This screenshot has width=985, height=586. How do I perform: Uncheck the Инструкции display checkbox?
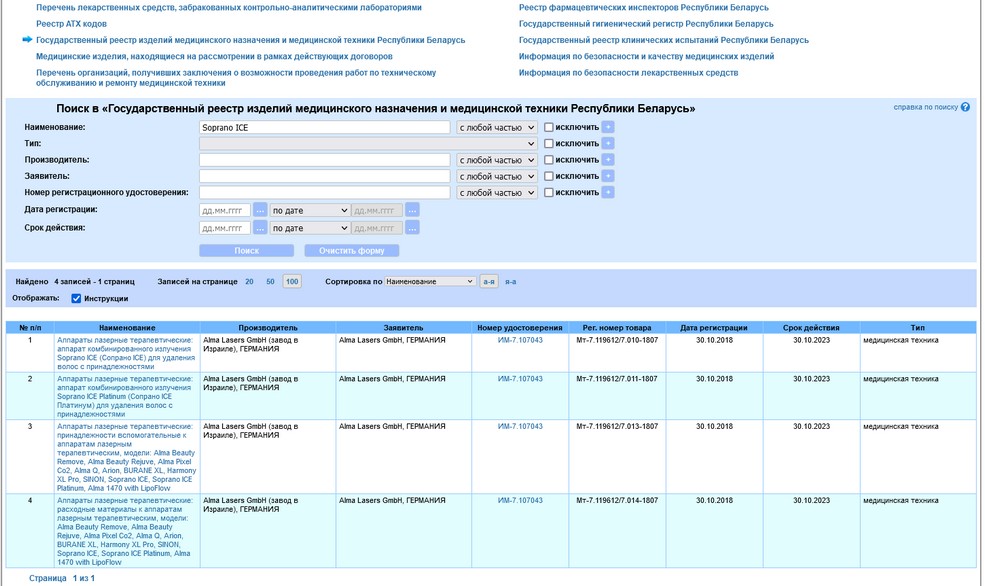[76, 298]
